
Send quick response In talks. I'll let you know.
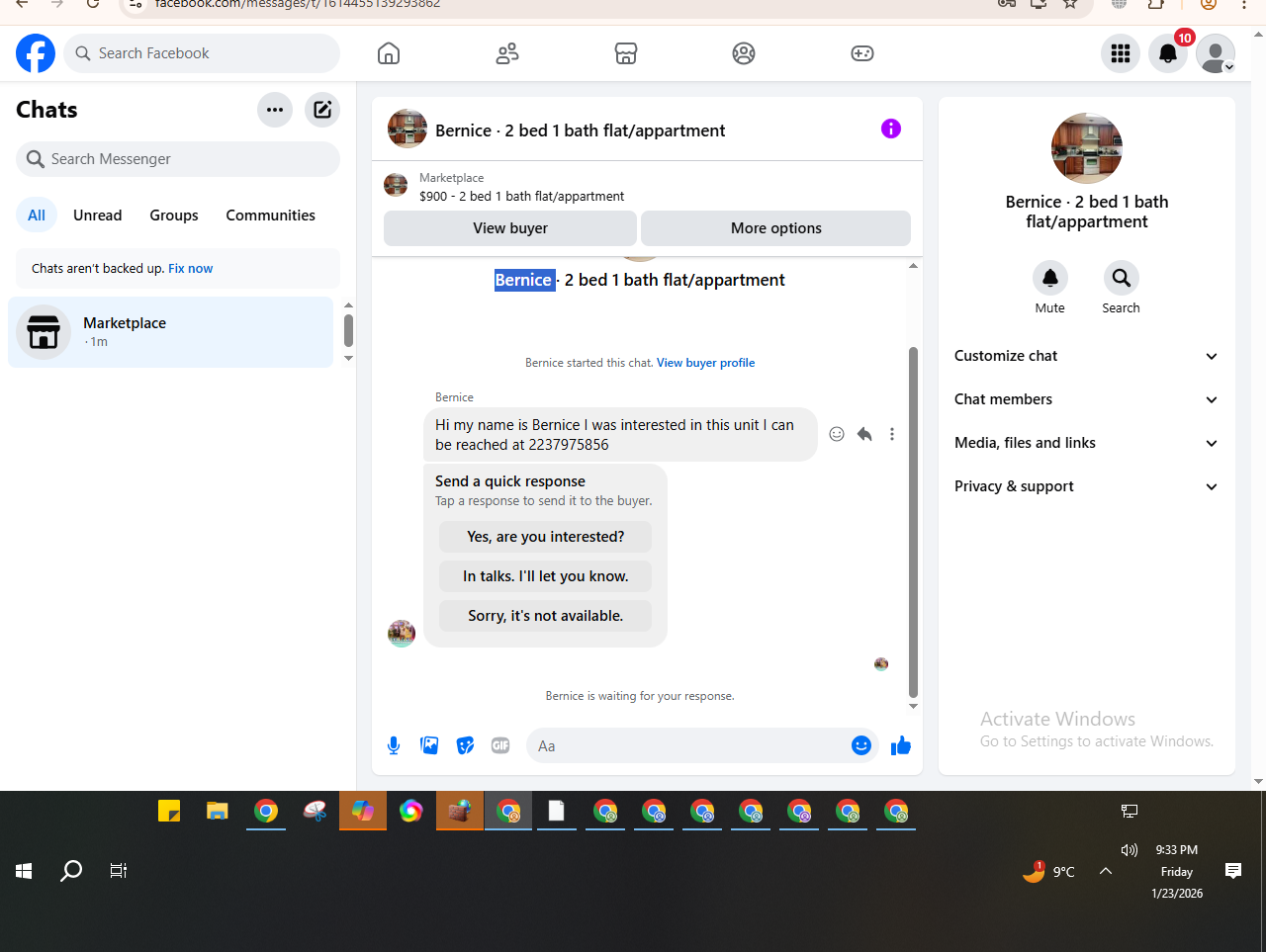coord(546,576)
